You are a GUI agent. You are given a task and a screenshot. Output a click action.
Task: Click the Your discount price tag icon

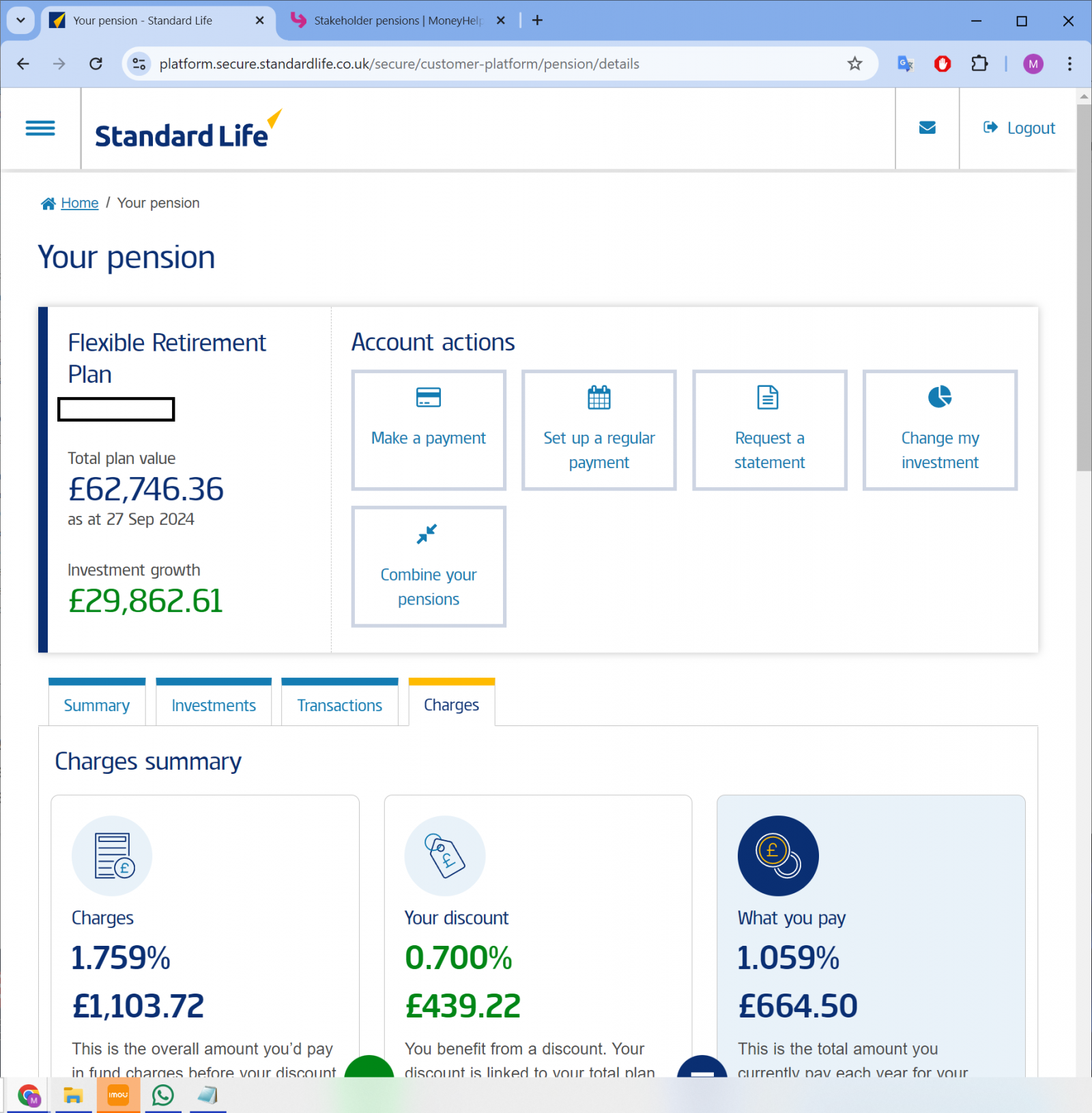(445, 856)
